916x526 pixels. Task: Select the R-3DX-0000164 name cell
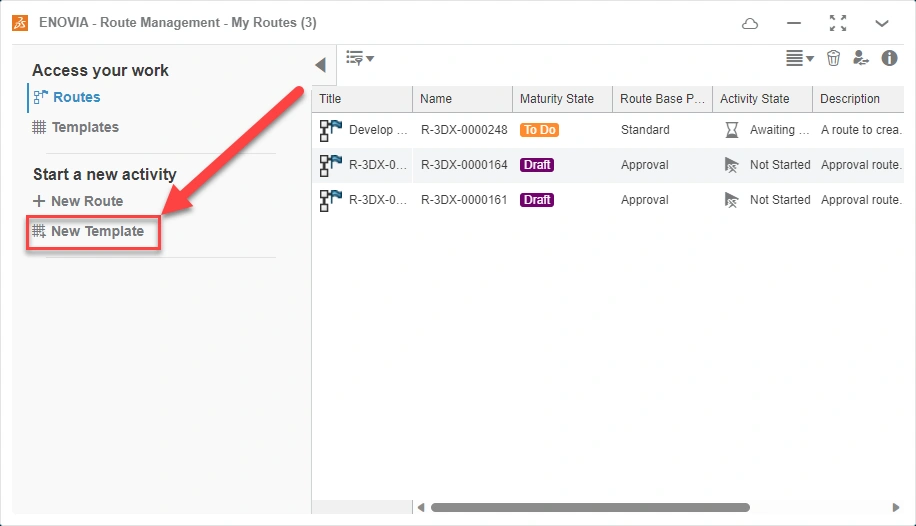coord(464,165)
